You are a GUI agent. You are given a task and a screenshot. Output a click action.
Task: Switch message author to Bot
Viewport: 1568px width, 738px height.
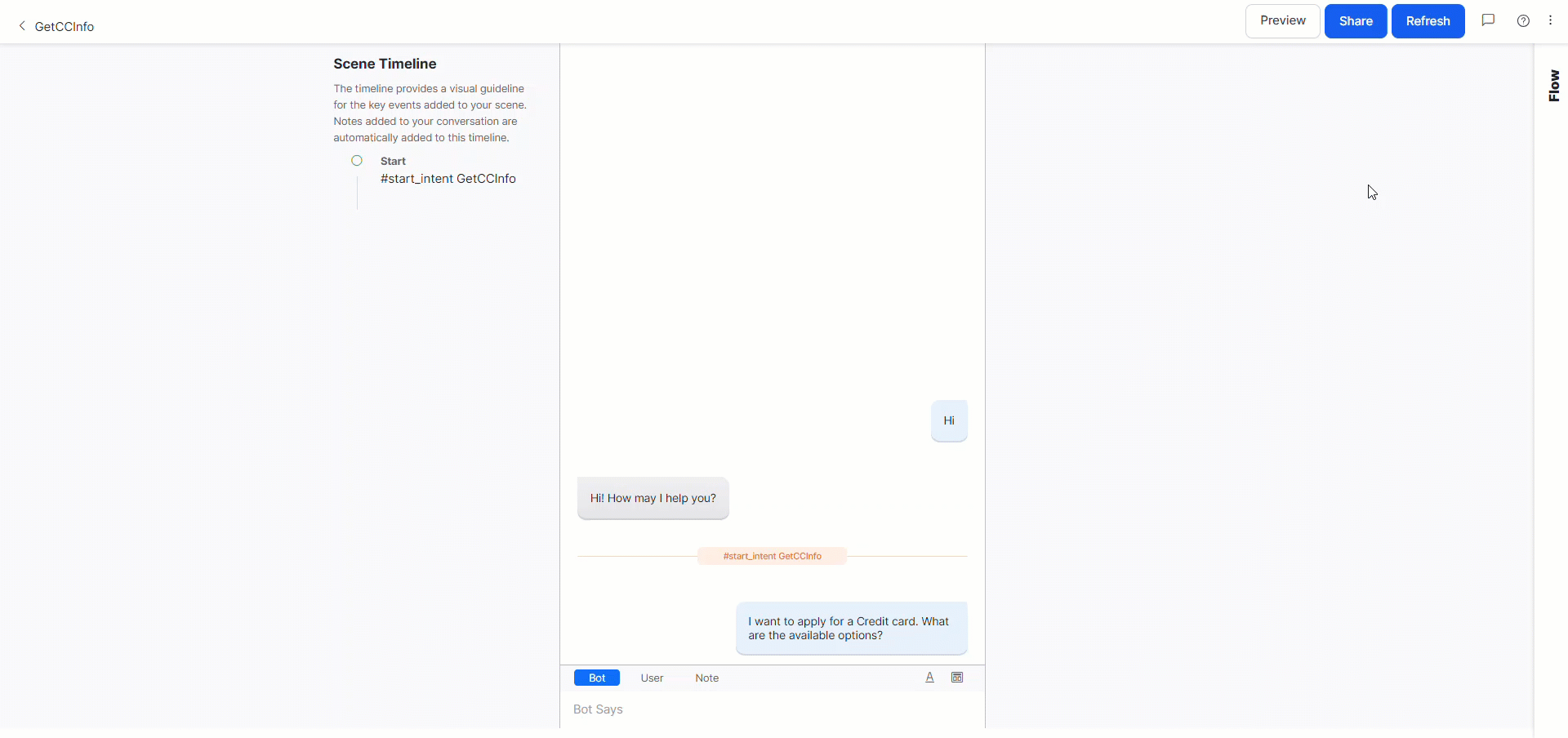597,678
